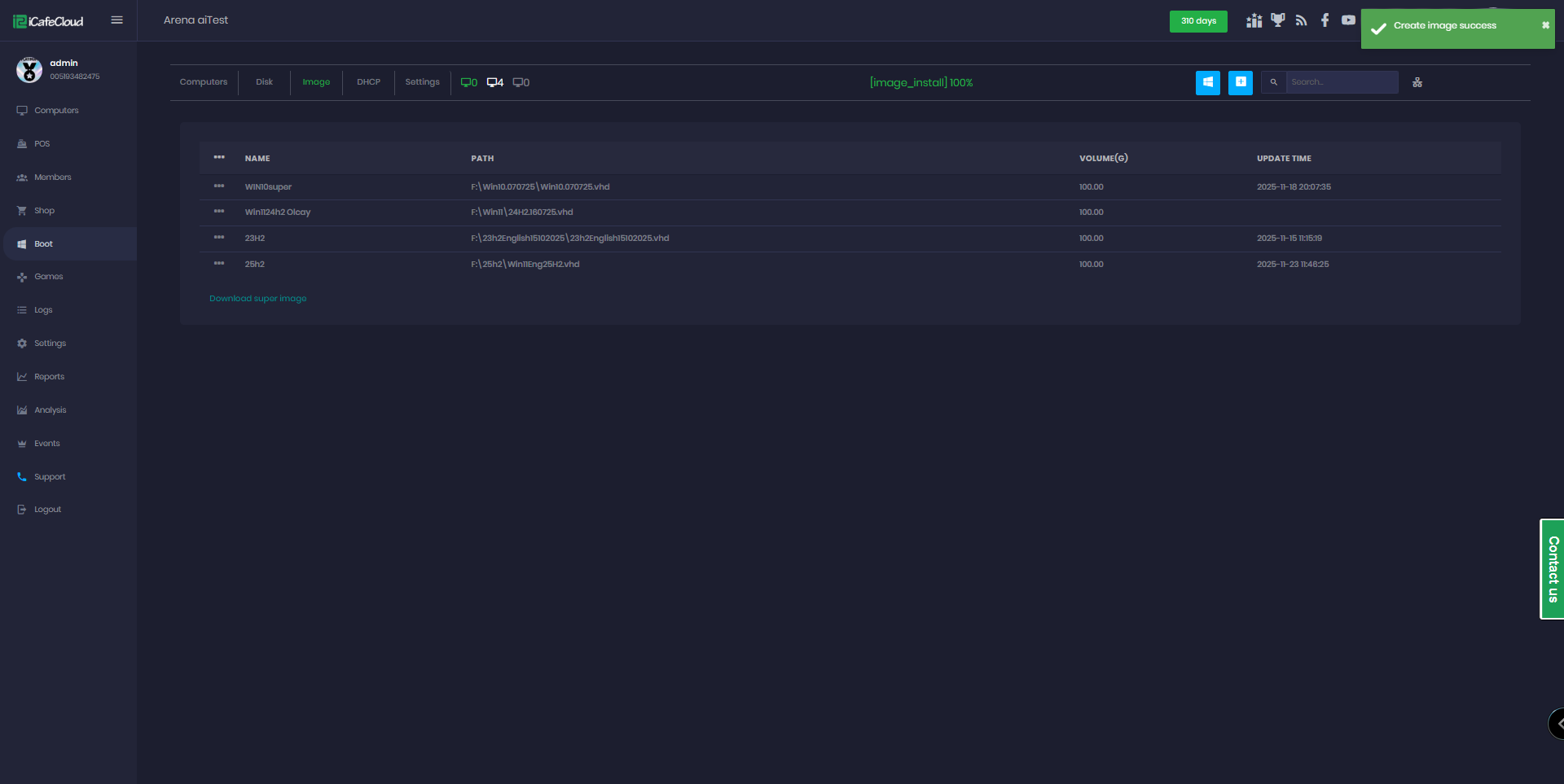The height and width of the screenshot is (784, 1564).
Task: Click the green 310 days license button
Action: 1197,21
